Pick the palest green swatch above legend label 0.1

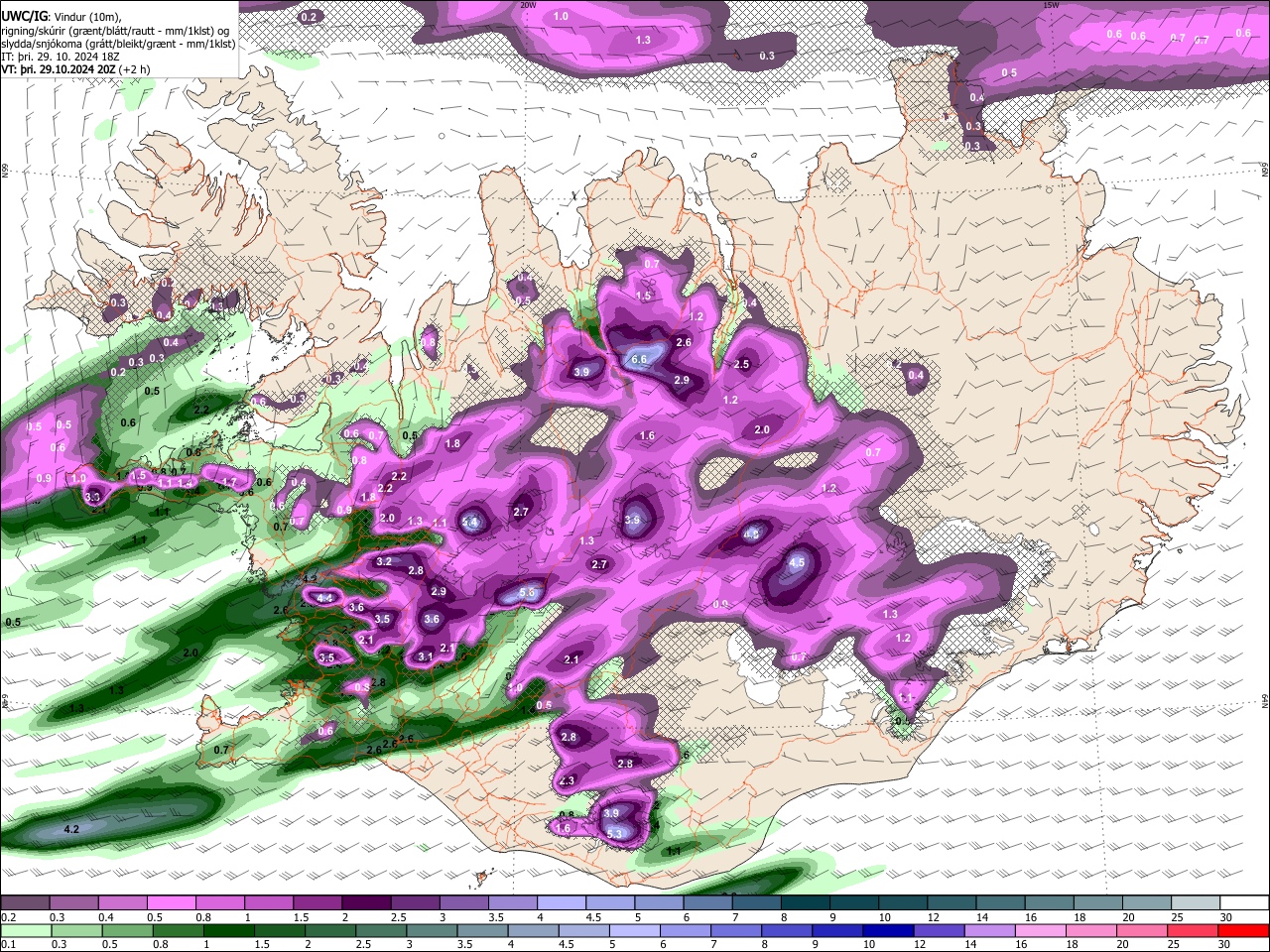click(25, 930)
